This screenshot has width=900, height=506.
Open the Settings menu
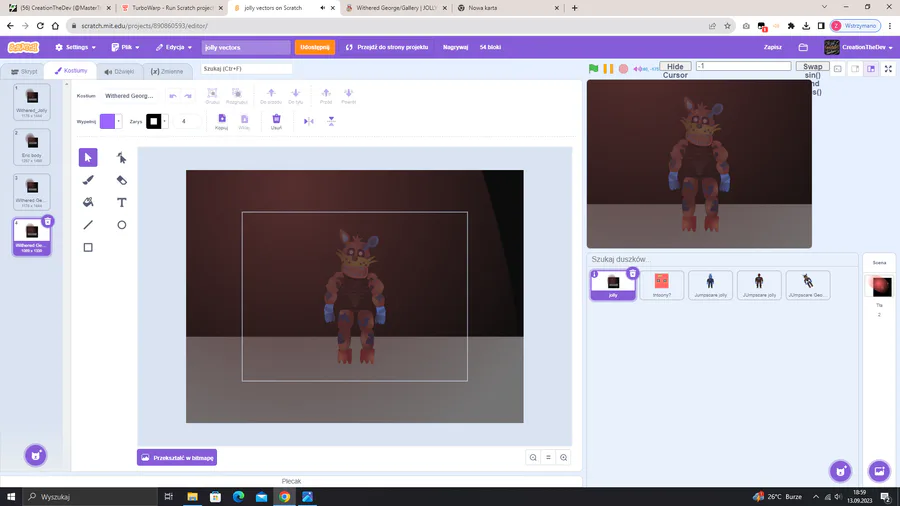75,47
